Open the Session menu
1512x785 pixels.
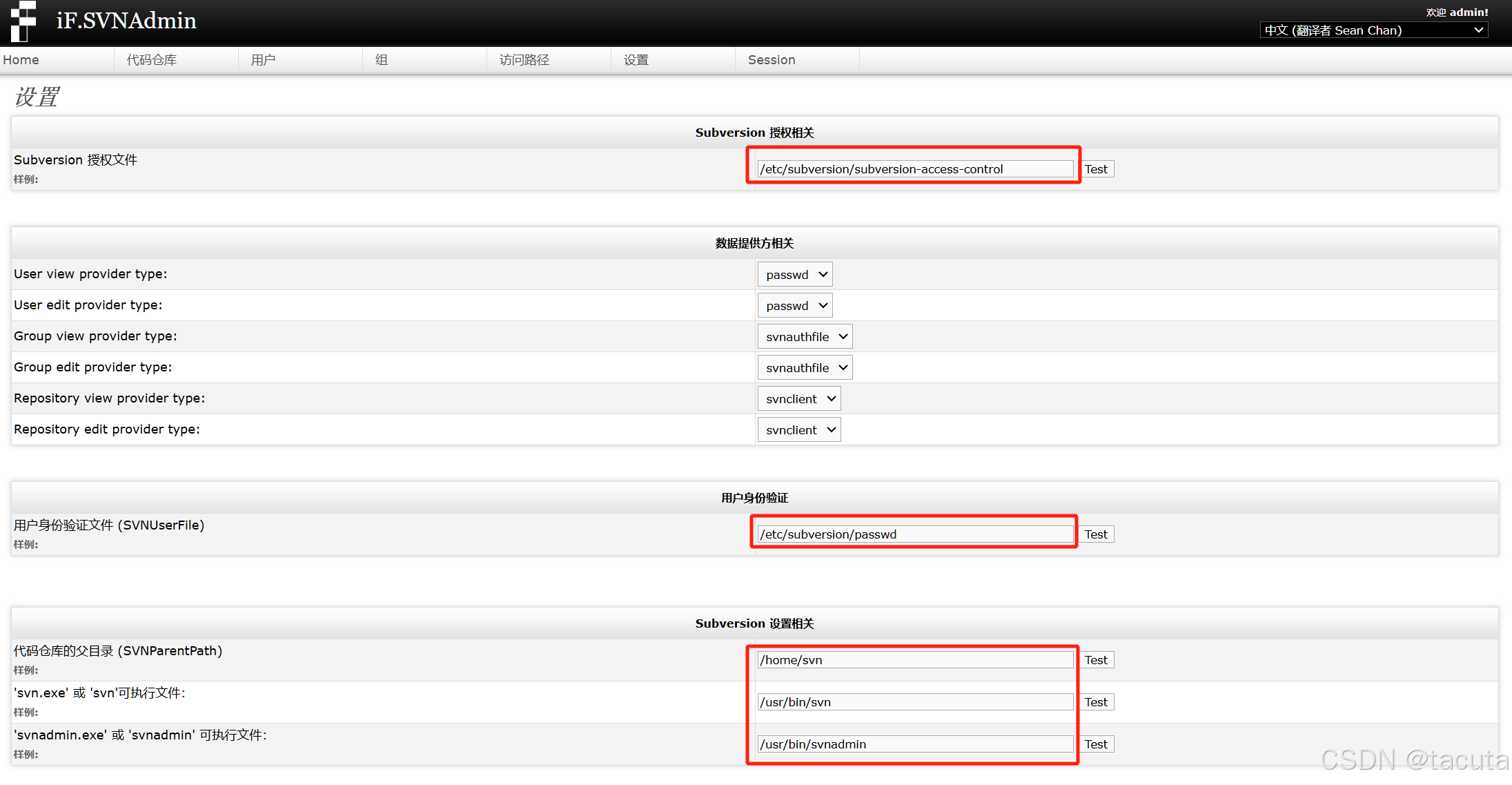[772, 60]
